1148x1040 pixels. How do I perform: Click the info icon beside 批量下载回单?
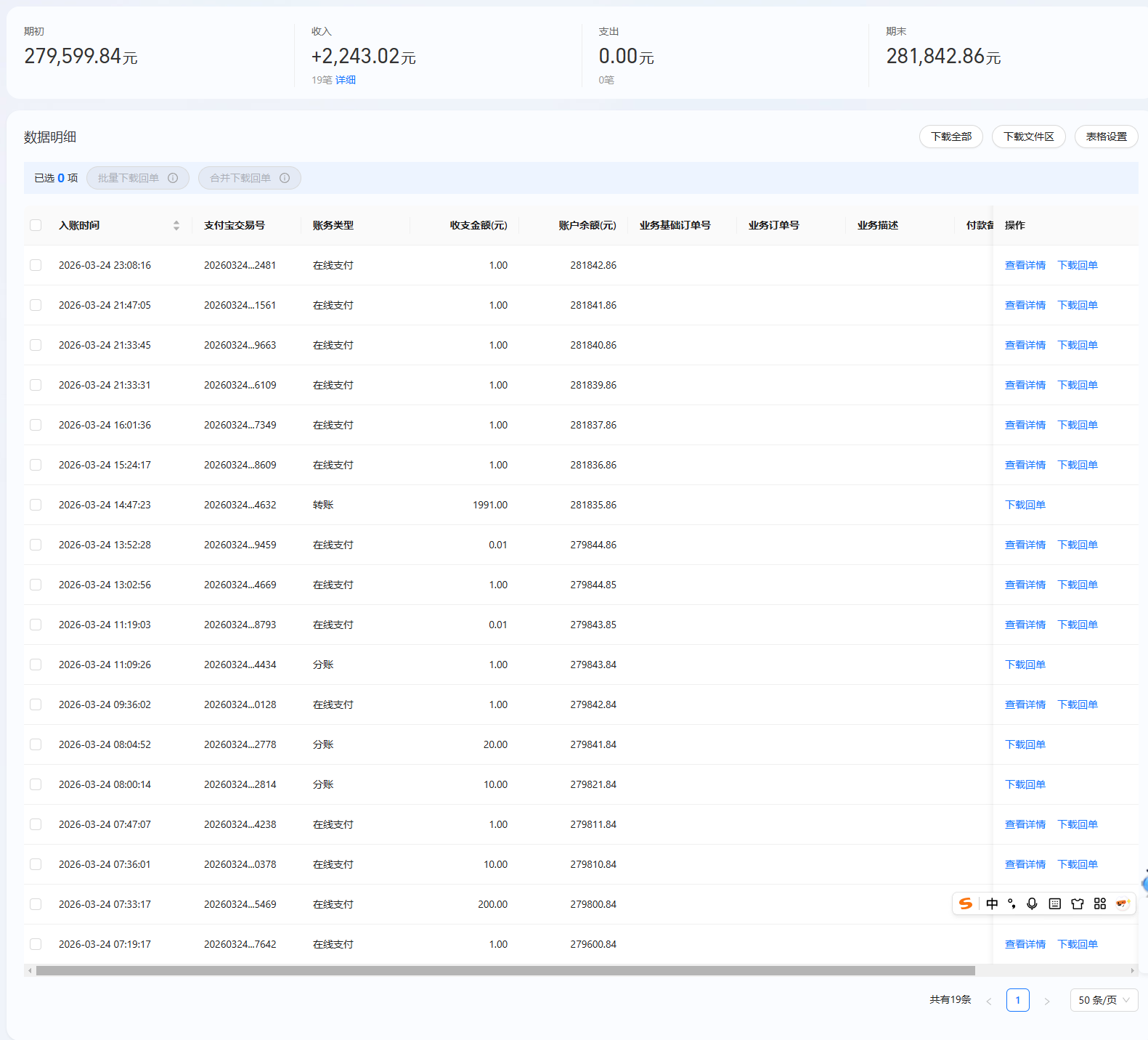click(173, 178)
